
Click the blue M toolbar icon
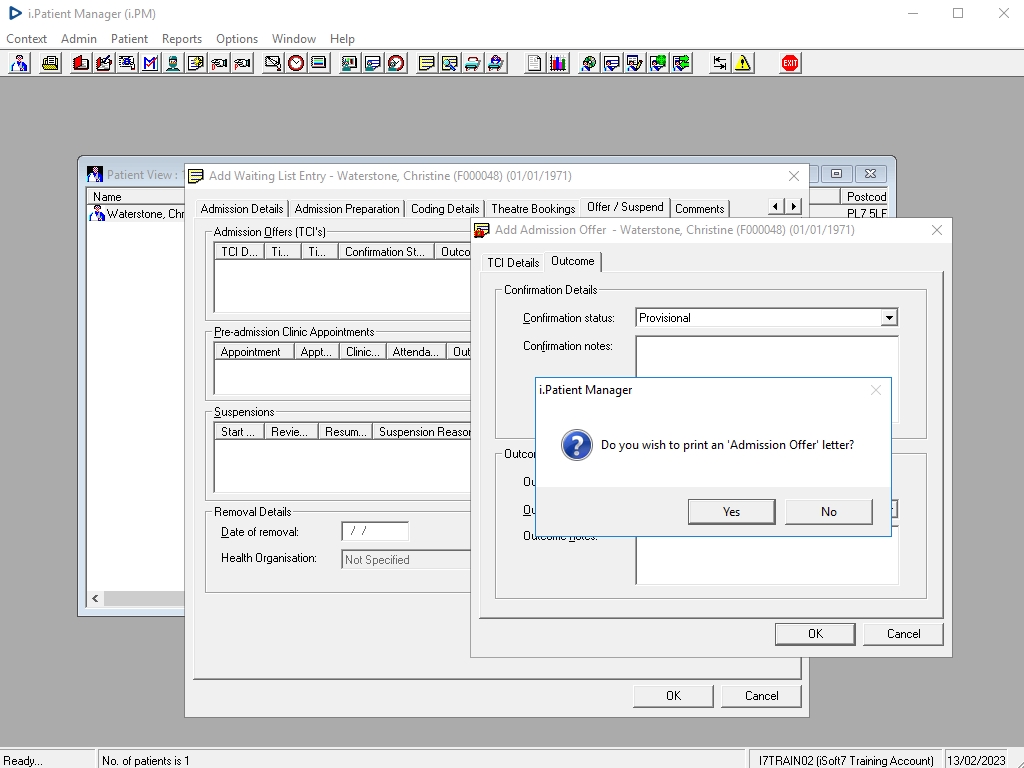(x=150, y=63)
